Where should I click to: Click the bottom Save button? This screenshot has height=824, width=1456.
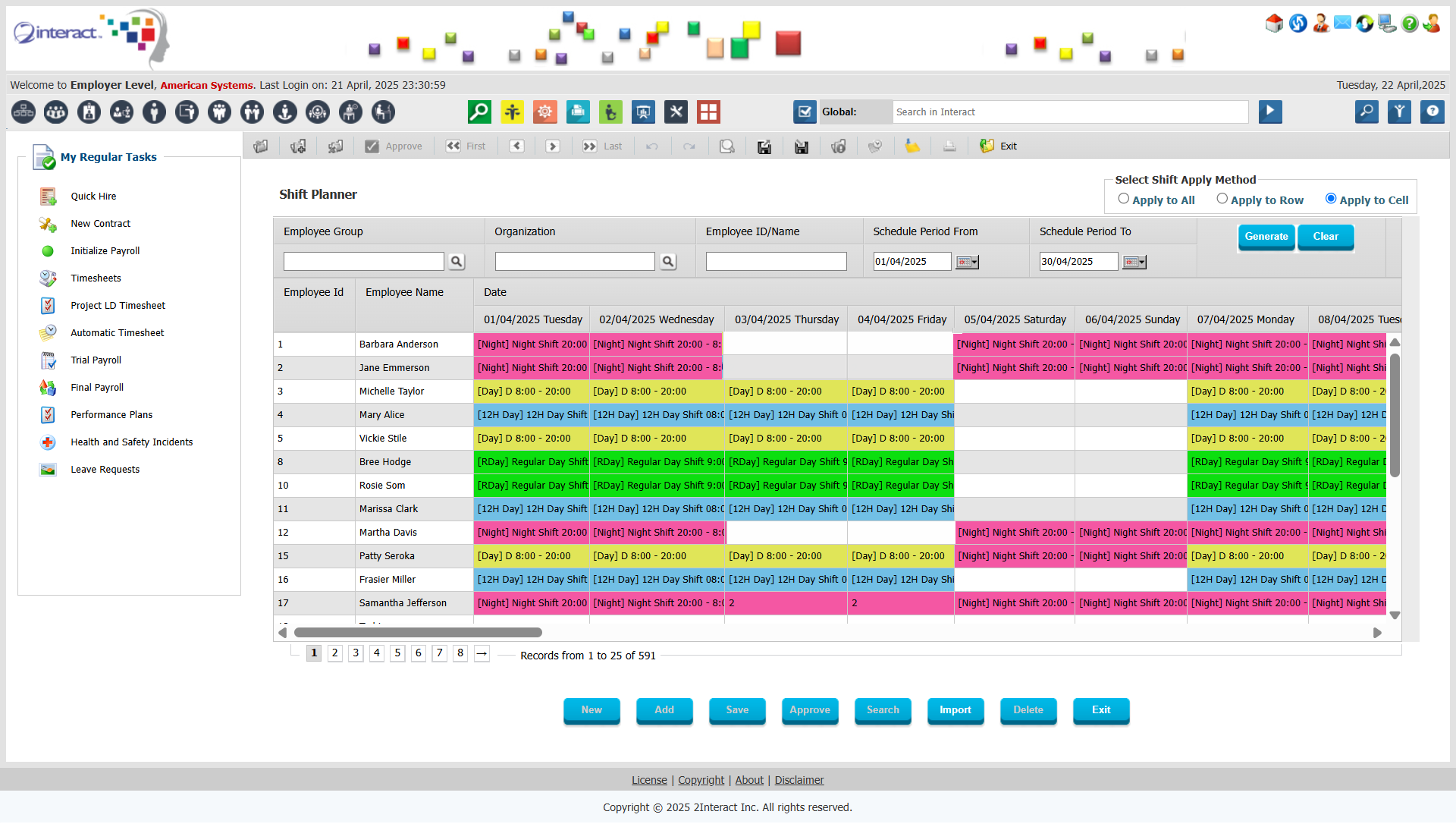(737, 710)
